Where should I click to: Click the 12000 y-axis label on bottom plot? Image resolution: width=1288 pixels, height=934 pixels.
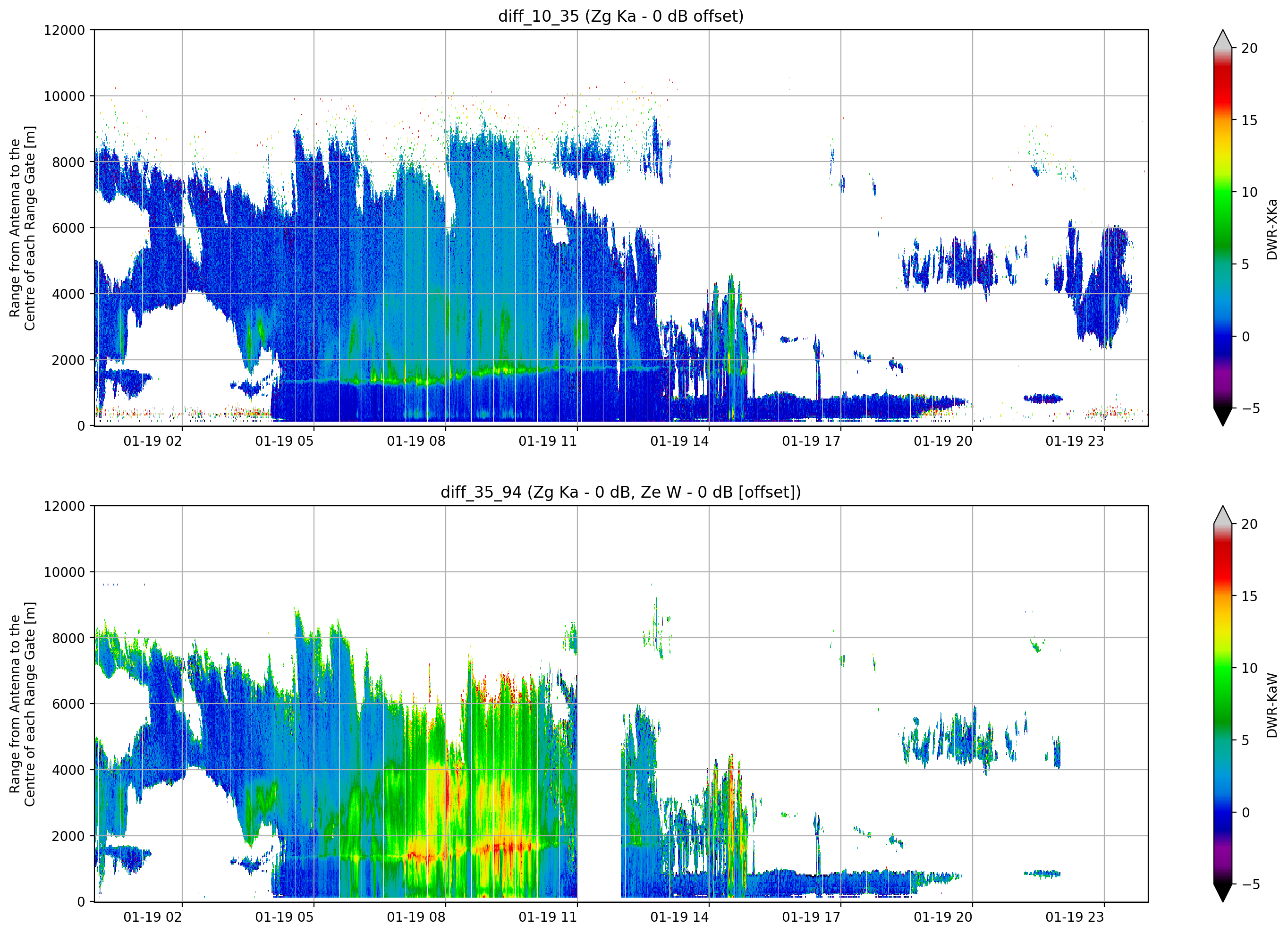click(x=64, y=506)
